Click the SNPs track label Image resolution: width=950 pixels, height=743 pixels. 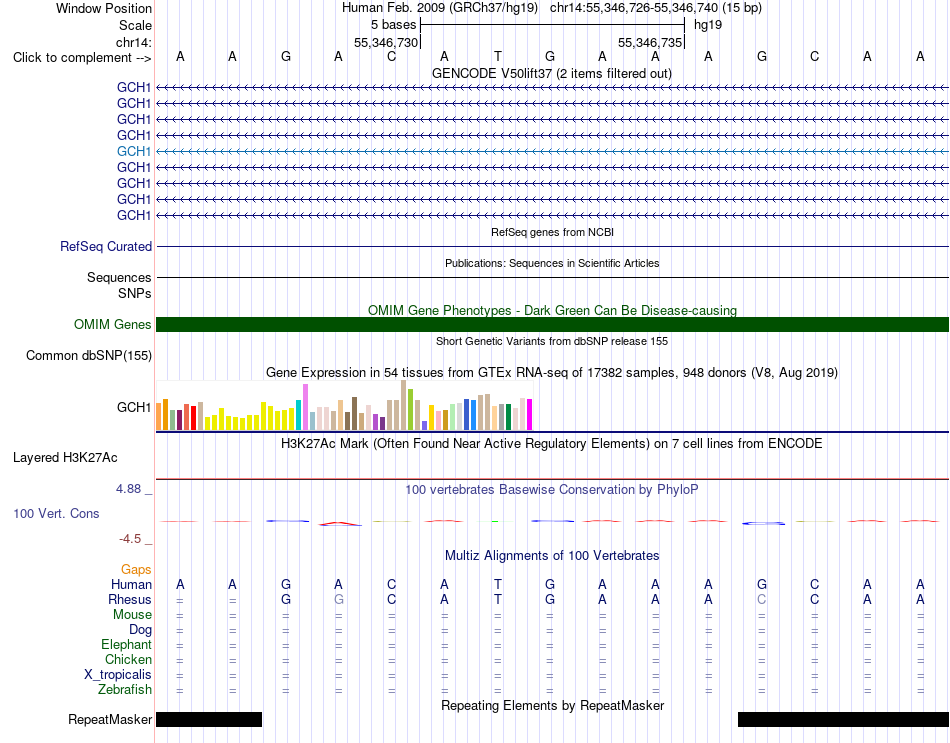(135, 293)
